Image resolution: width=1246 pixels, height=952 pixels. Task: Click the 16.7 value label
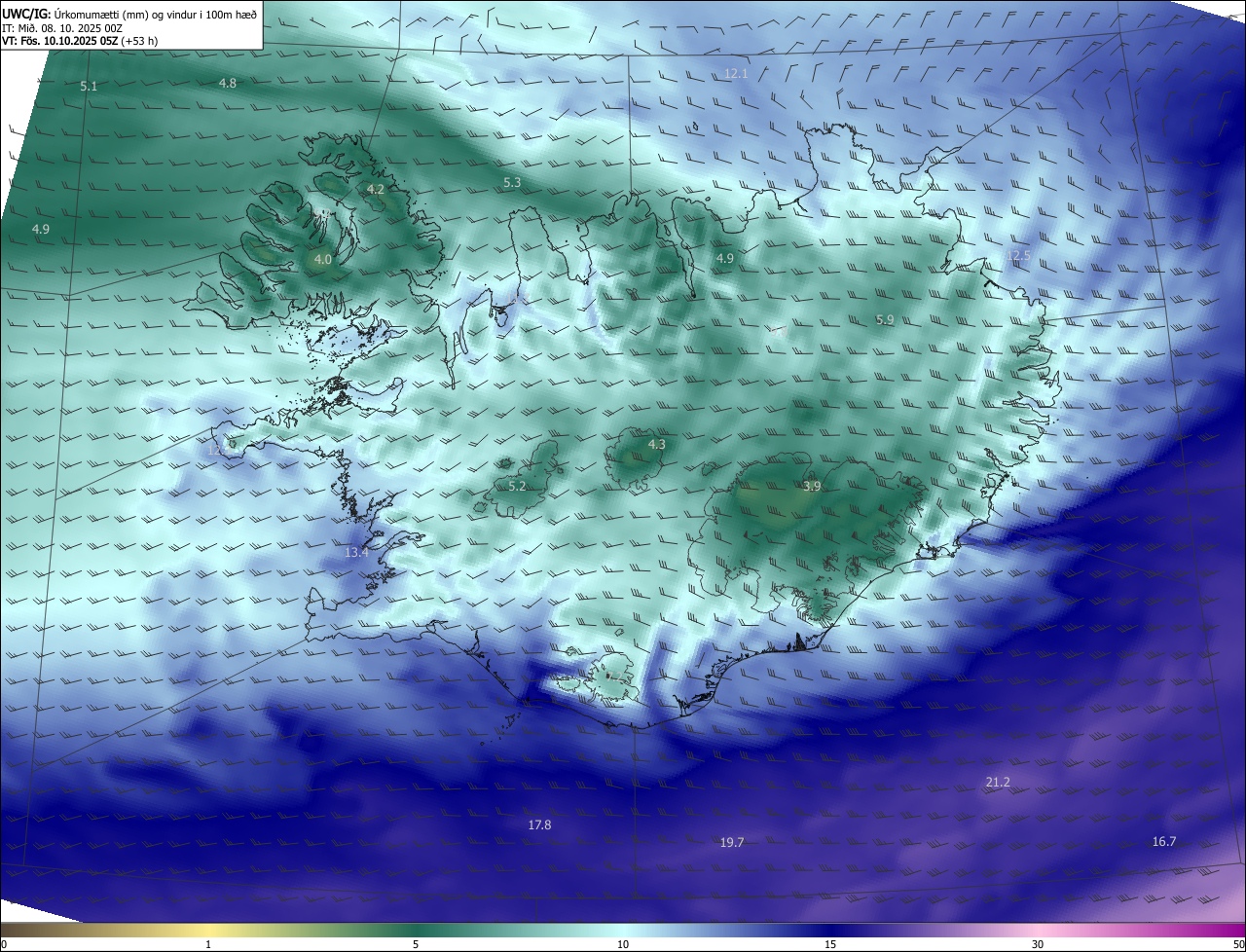pos(1164,841)
